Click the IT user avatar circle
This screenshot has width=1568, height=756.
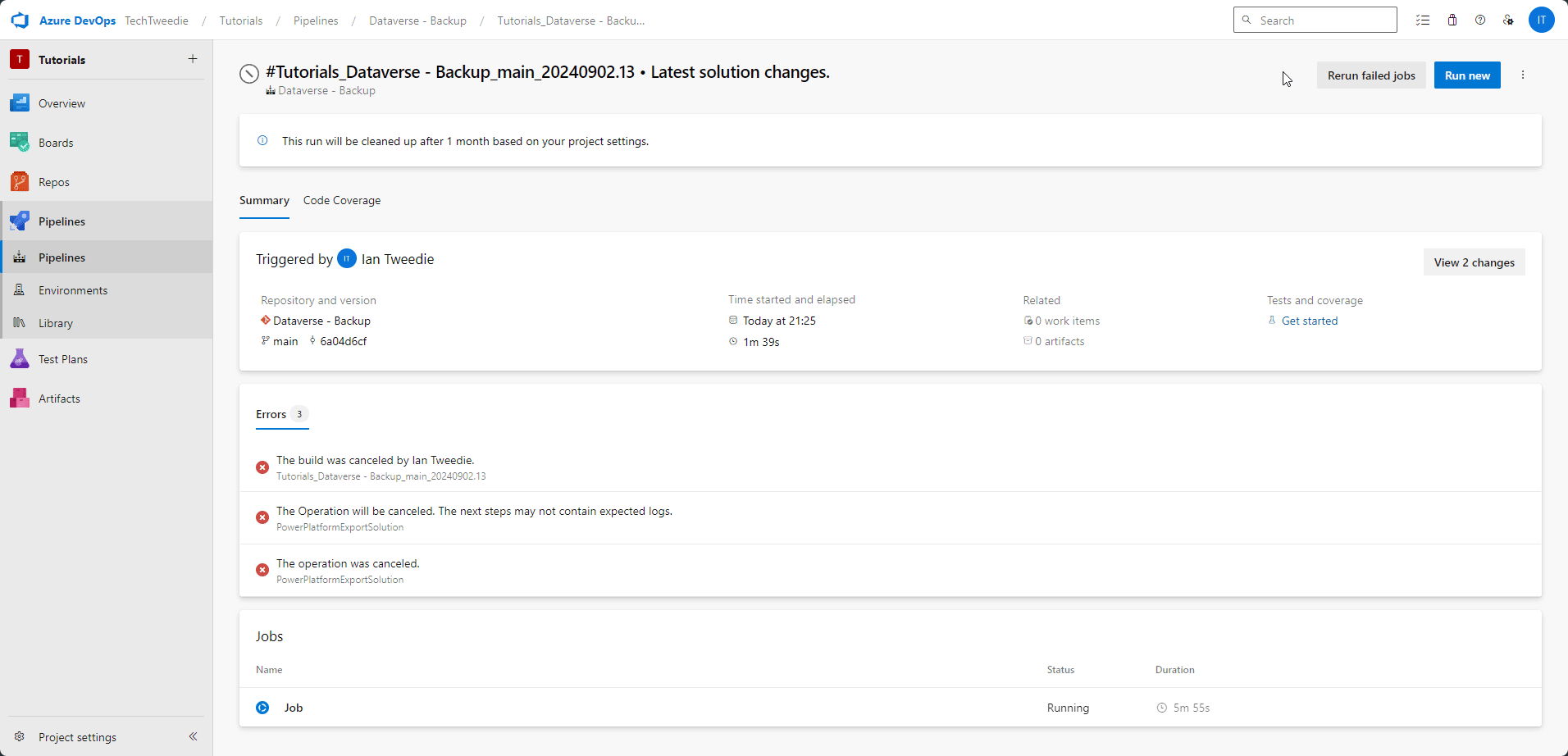point(1543,20)
